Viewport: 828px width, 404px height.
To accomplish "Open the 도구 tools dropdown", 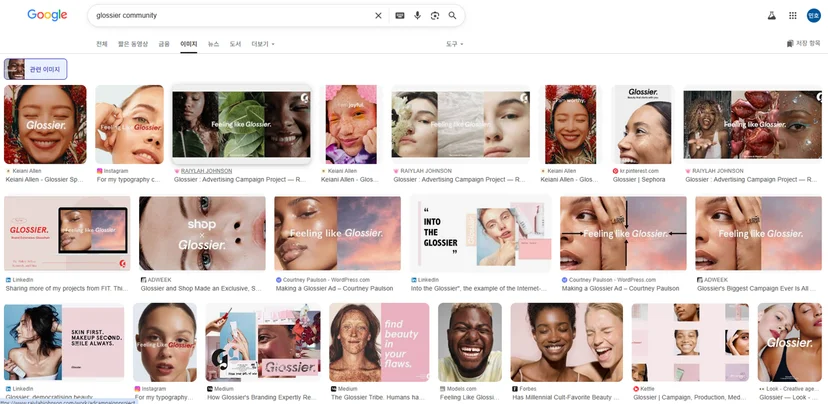I will pos(454,44).
